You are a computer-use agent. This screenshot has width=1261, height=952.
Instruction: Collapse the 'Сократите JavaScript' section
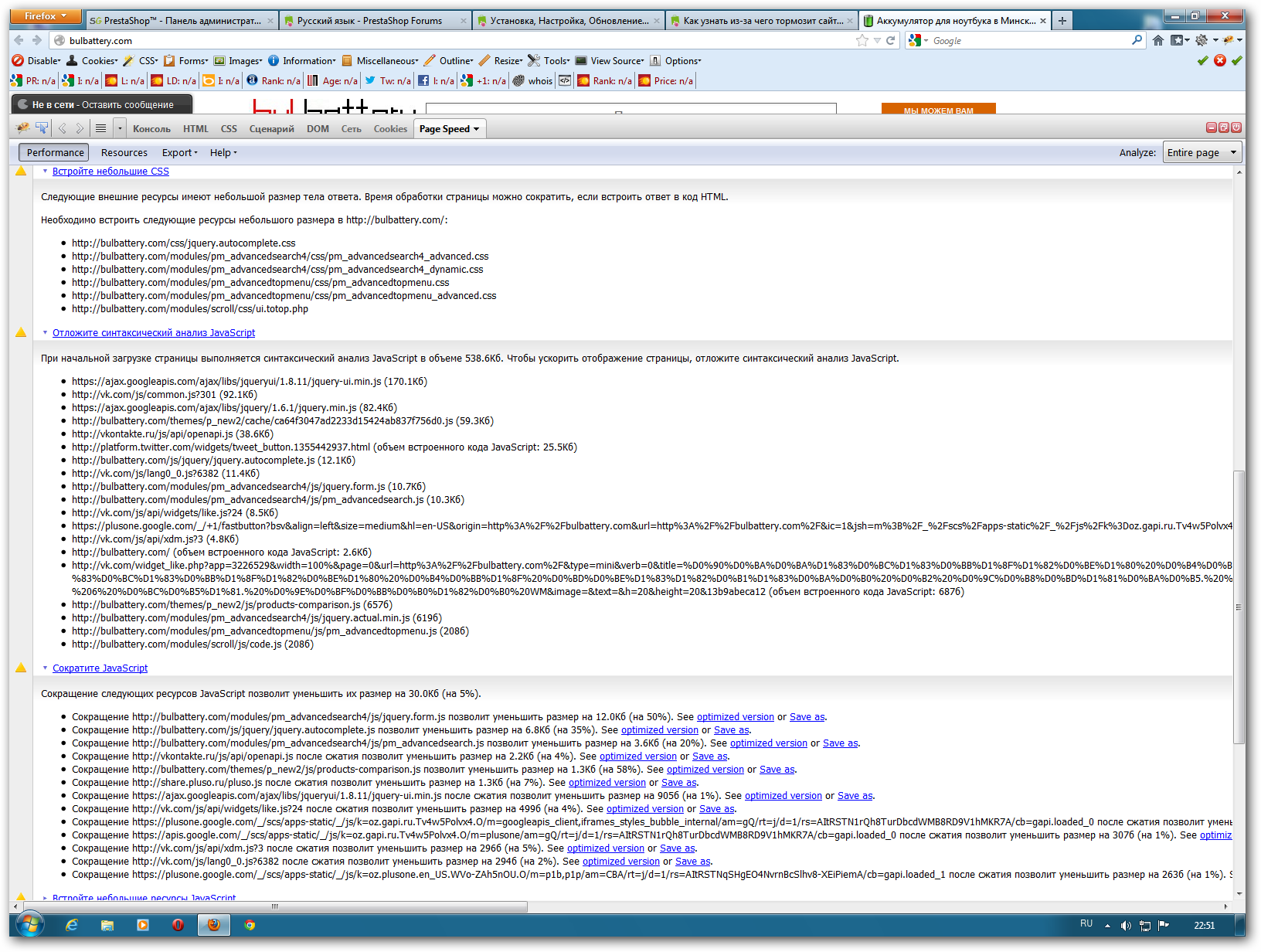45,668
